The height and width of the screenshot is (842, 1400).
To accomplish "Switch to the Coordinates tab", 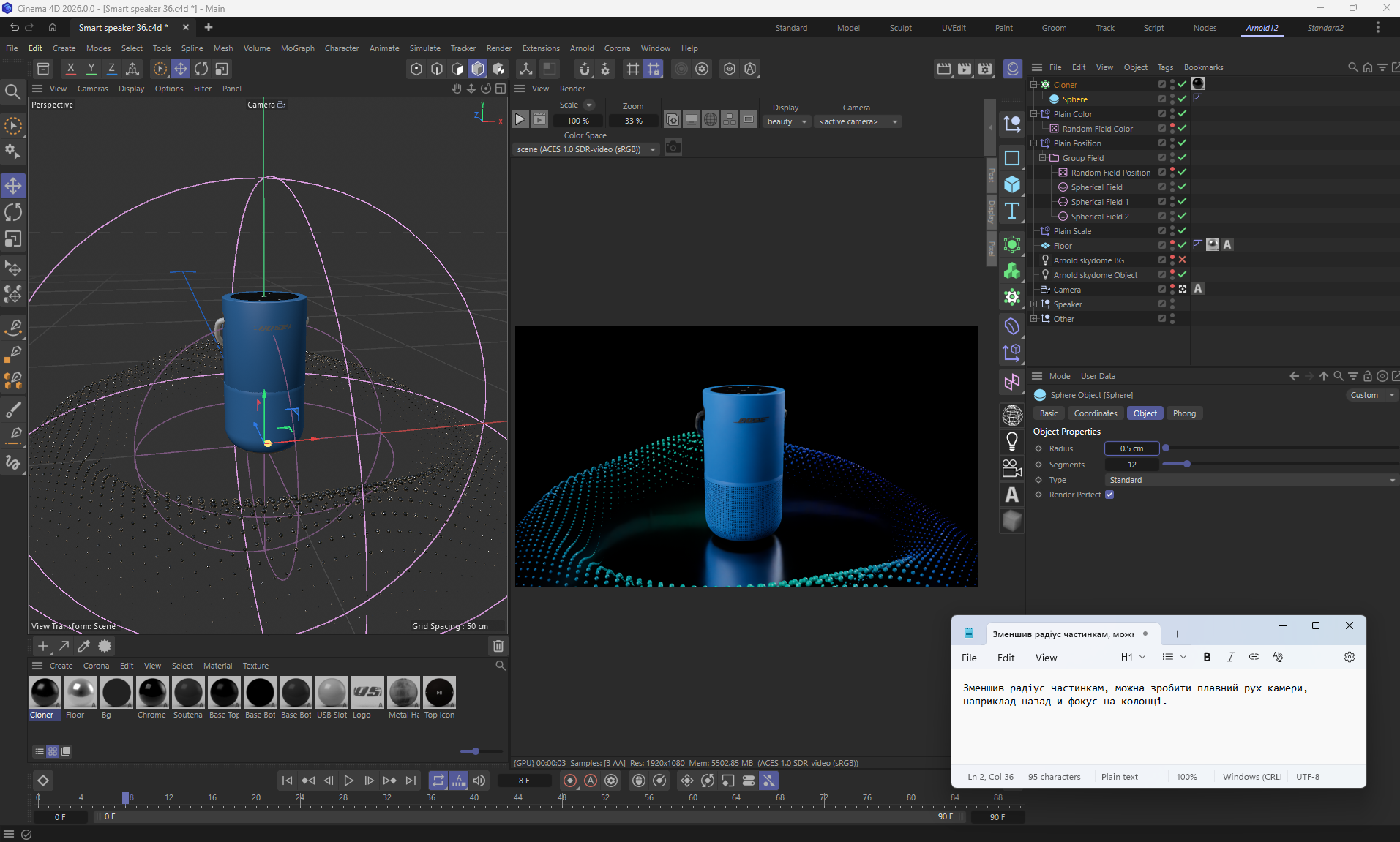I will 1095,413.
